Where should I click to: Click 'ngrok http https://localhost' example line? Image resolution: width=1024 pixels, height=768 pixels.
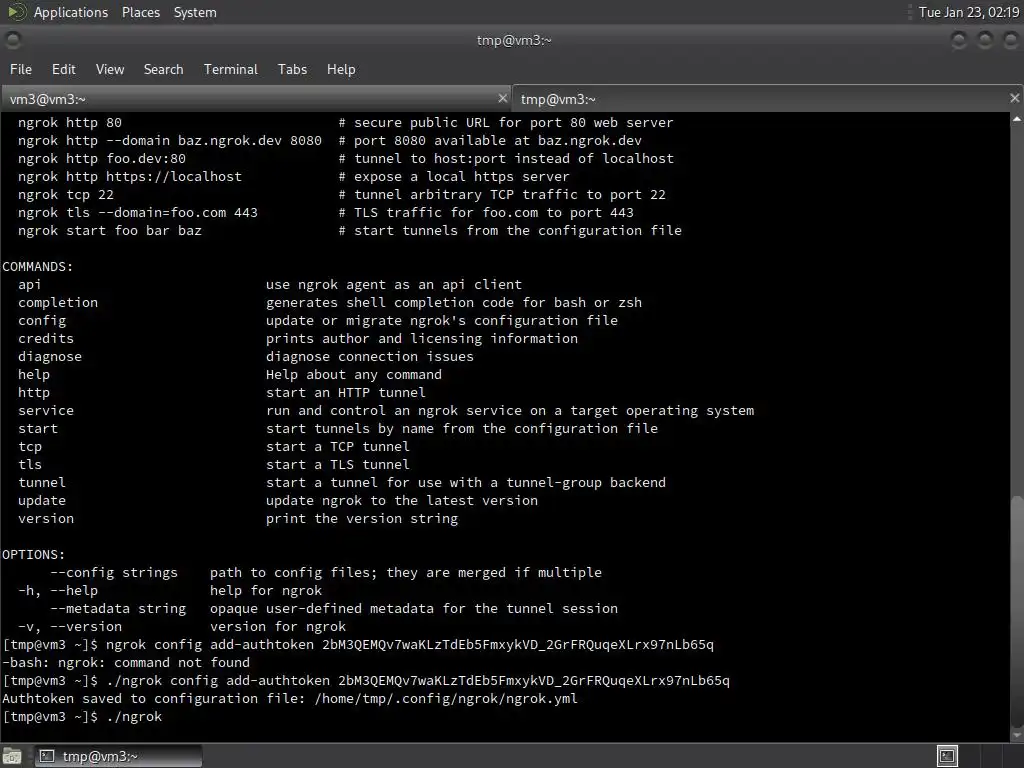(x=130, y=176)
